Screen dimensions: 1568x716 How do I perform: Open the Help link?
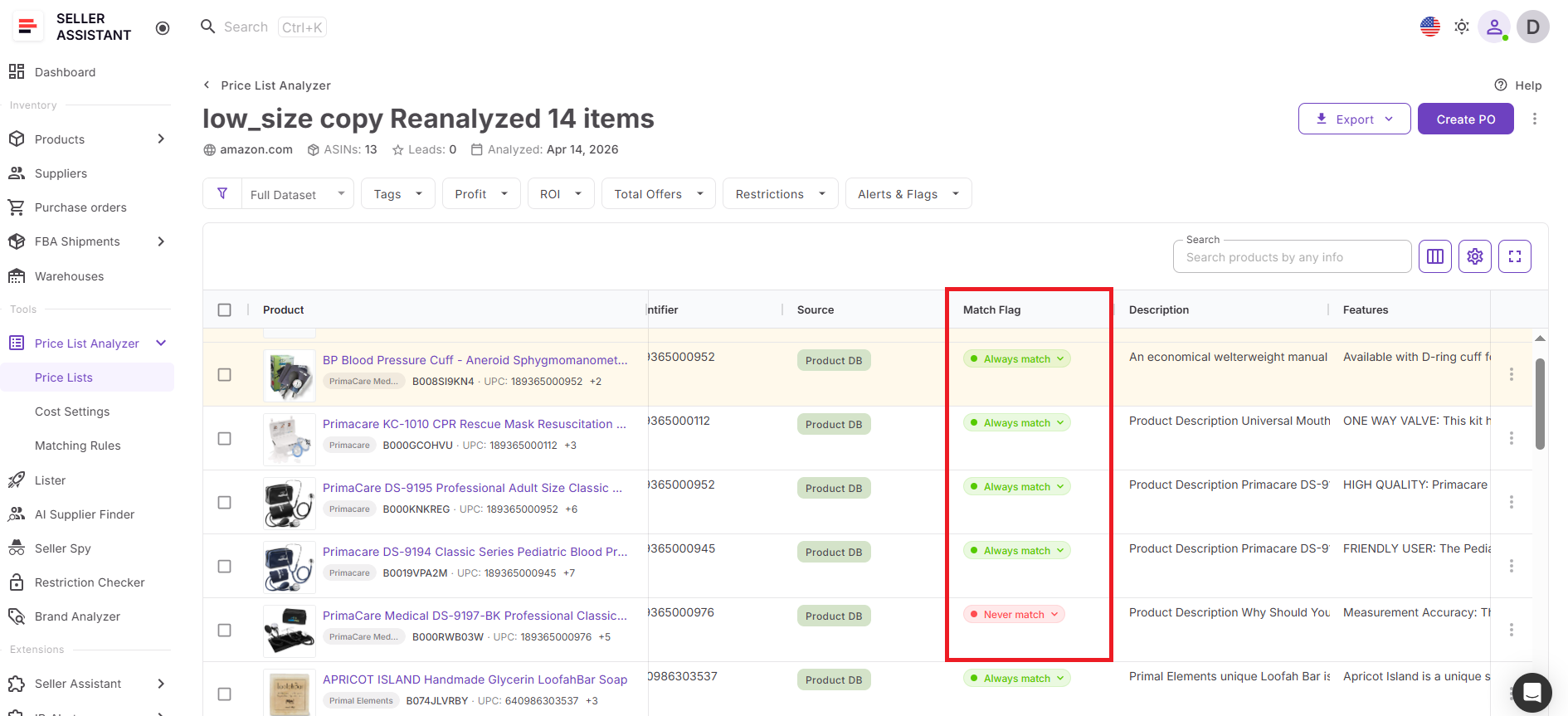pos(1518,85)
